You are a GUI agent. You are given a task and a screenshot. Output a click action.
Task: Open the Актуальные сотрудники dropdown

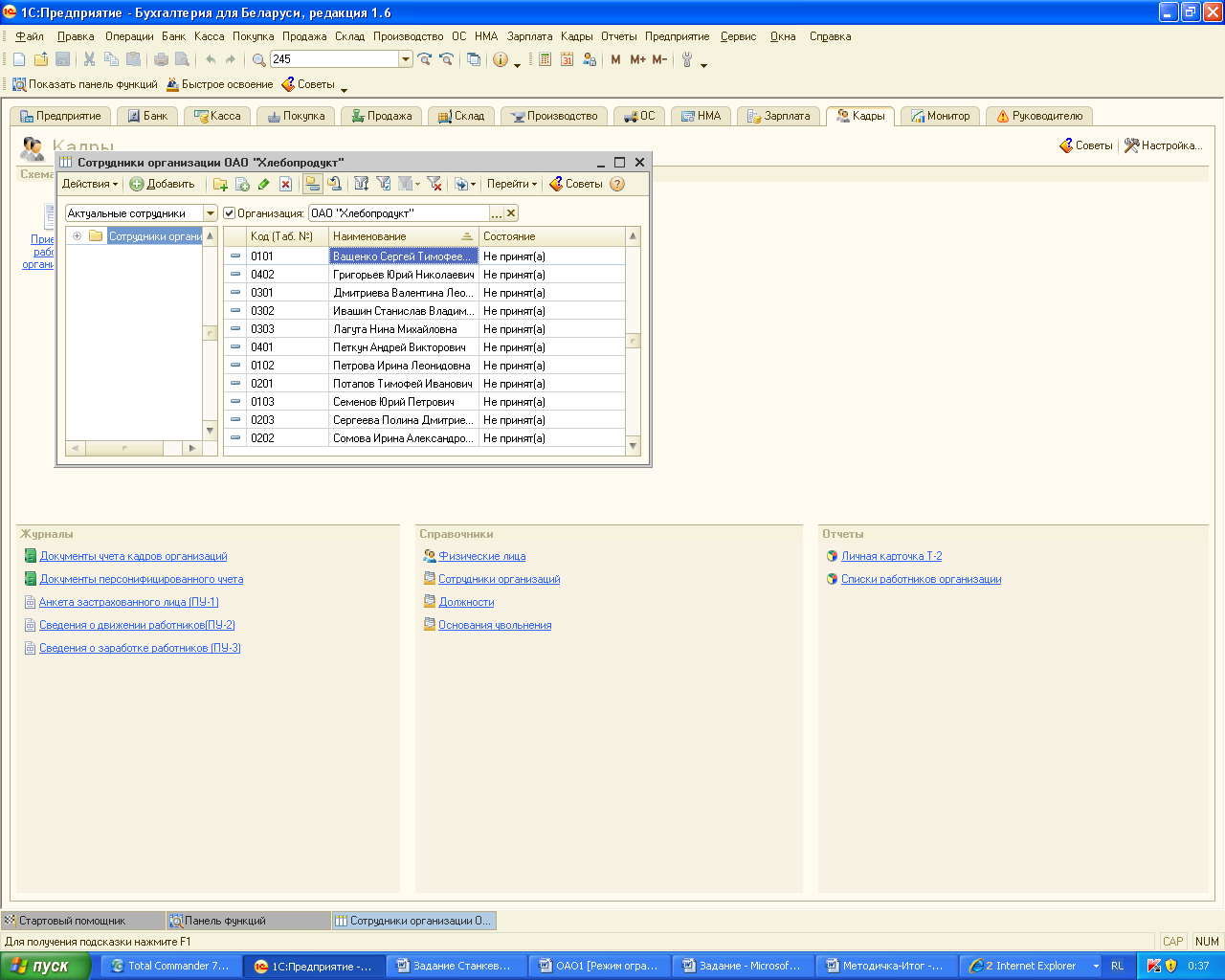click(211, 213)
